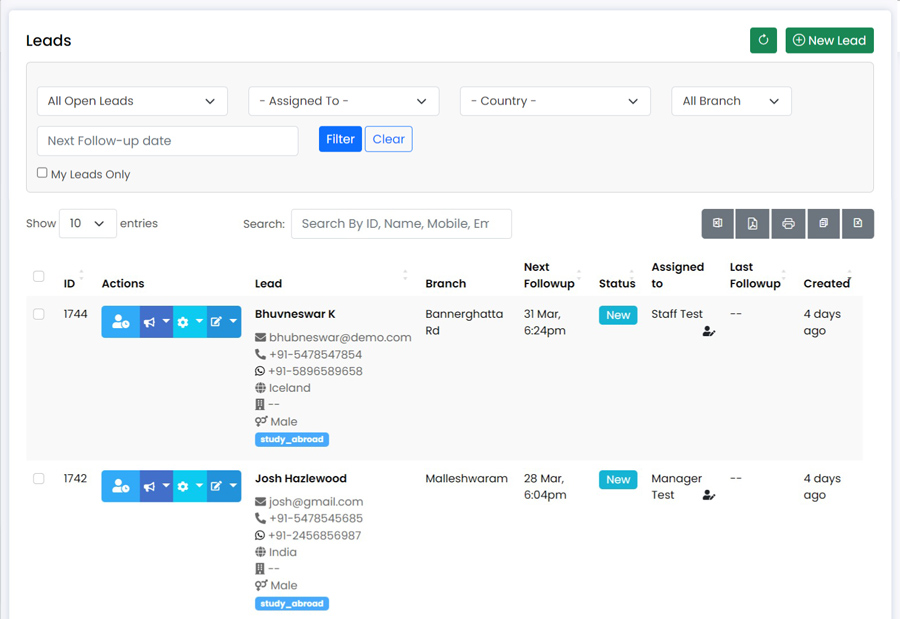Click add-user action icon for lead 1744
This screenshot has height=619, width=900.
click(120, 322)
